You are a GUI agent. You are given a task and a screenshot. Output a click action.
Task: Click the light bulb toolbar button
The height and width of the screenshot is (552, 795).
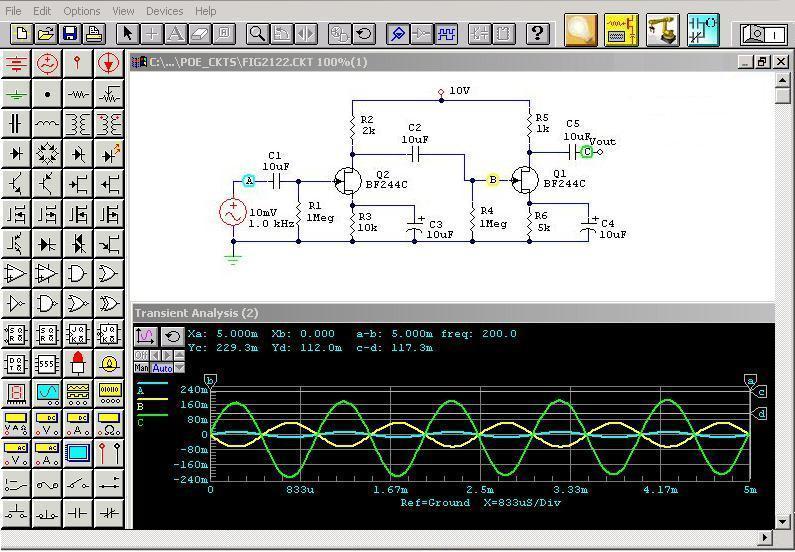click(580, 31)
